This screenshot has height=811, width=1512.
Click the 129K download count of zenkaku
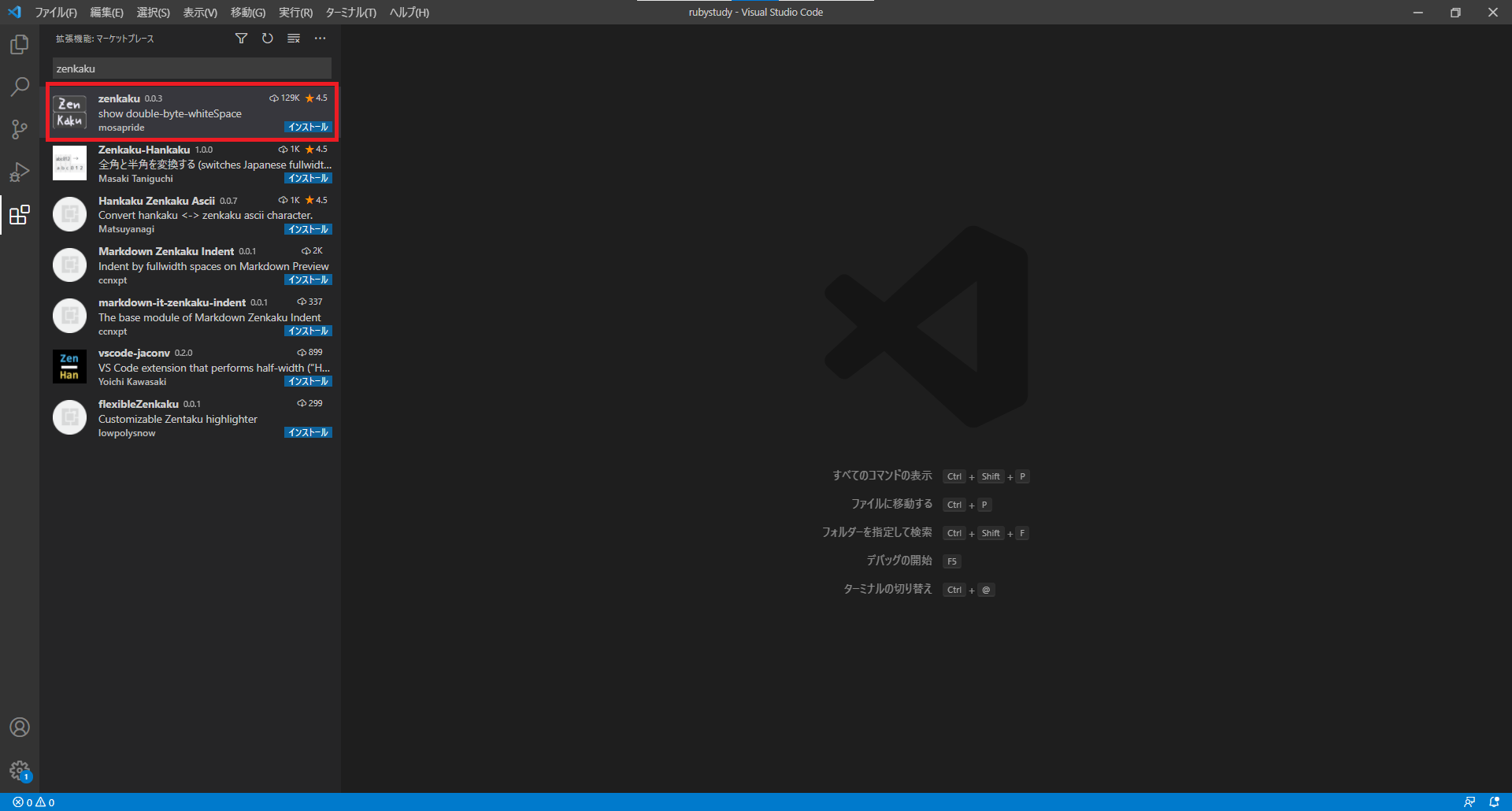(x=284, y=98)
